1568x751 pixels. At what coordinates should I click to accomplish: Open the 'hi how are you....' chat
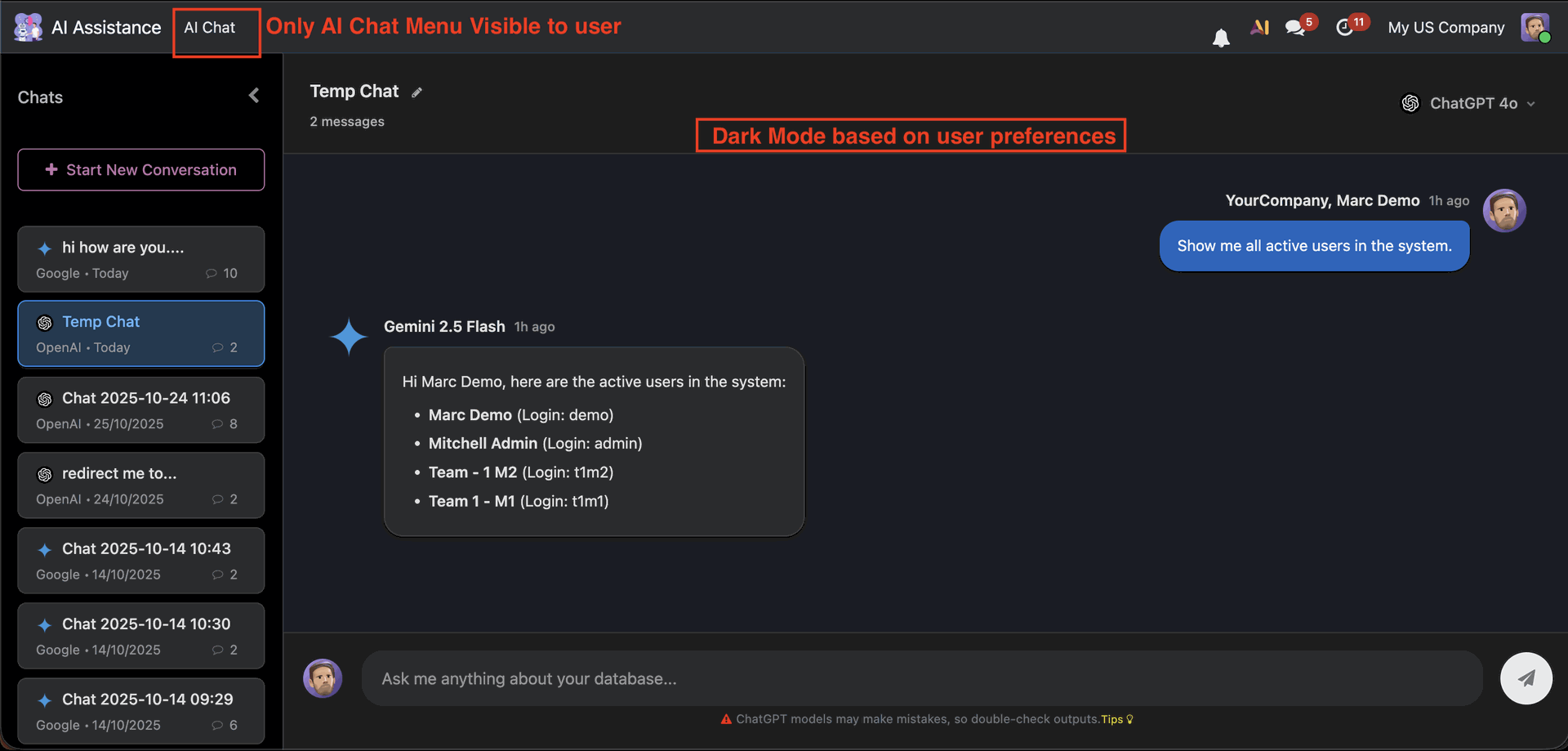click(141, 259)
